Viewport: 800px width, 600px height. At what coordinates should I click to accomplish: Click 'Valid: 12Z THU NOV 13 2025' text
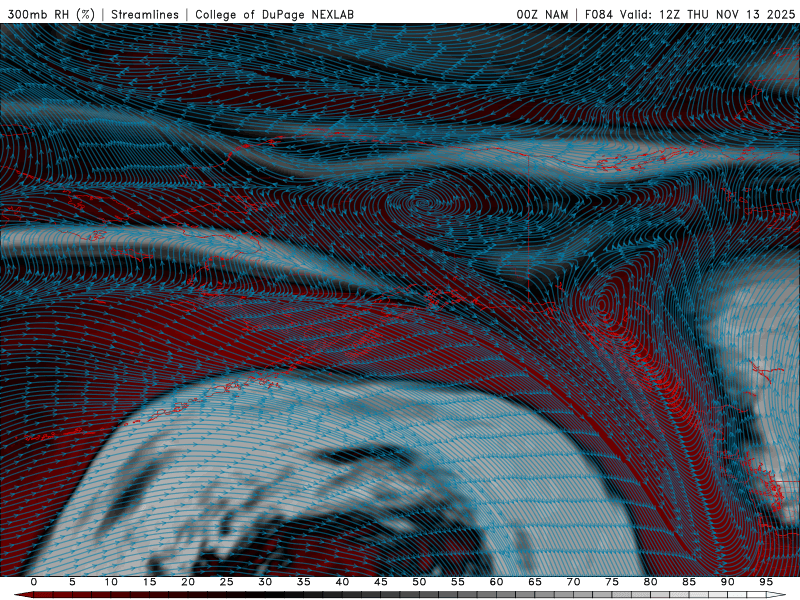708,14
